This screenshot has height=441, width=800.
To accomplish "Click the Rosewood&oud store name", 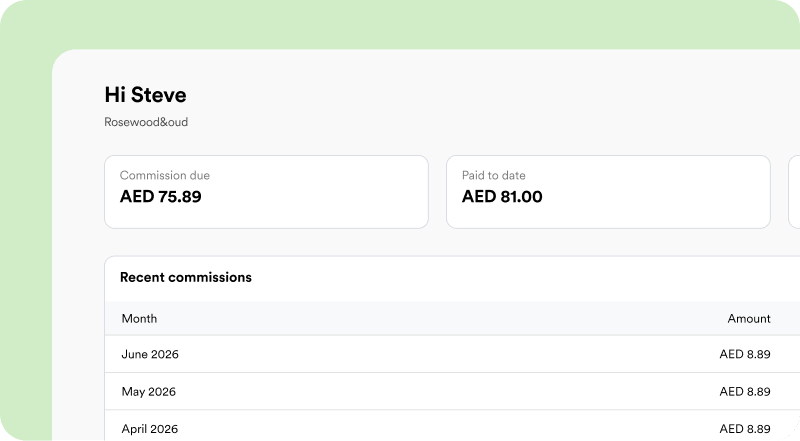I will point(146,122).
